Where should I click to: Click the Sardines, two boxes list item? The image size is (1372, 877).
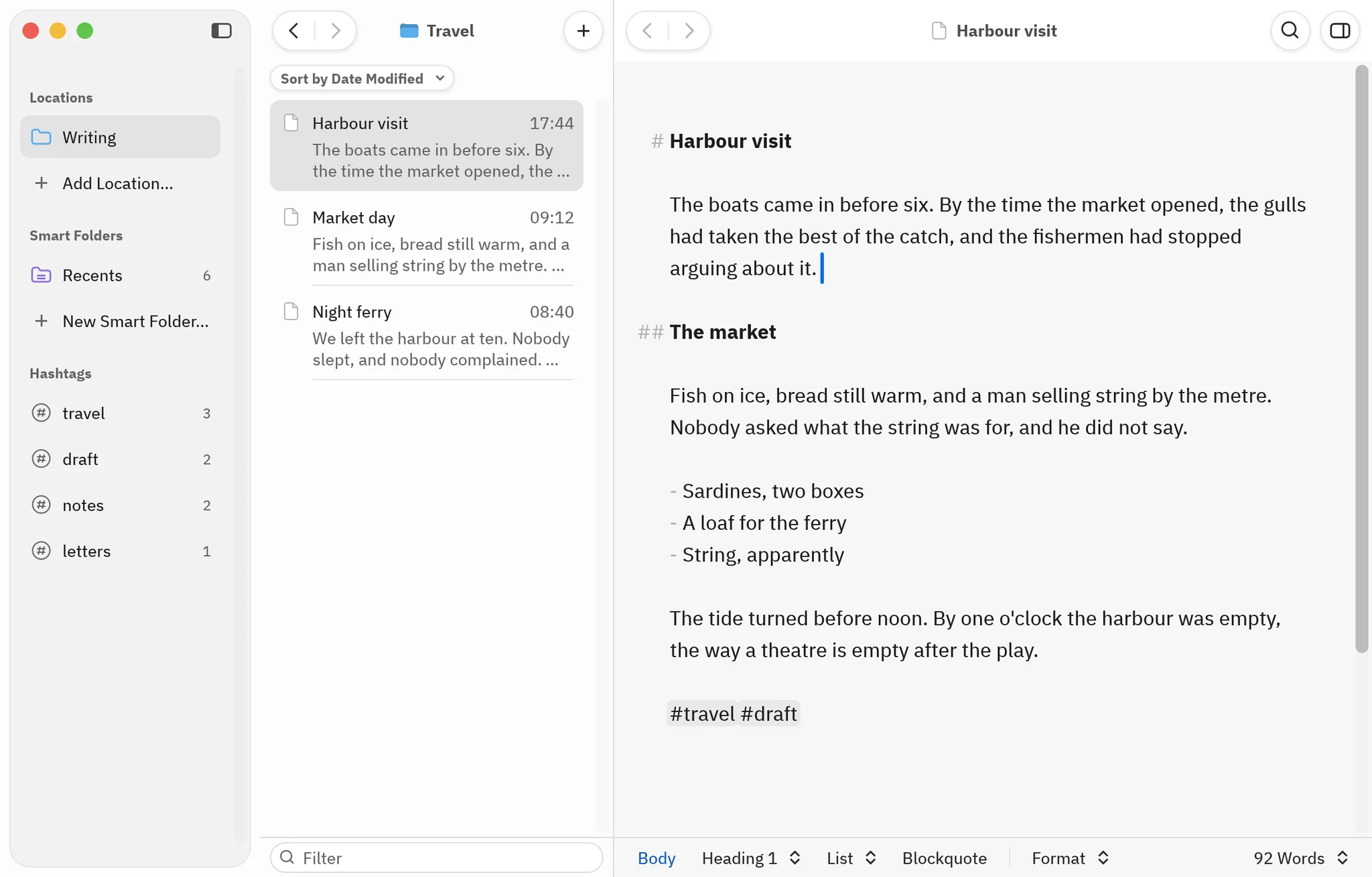coord(773,491)
